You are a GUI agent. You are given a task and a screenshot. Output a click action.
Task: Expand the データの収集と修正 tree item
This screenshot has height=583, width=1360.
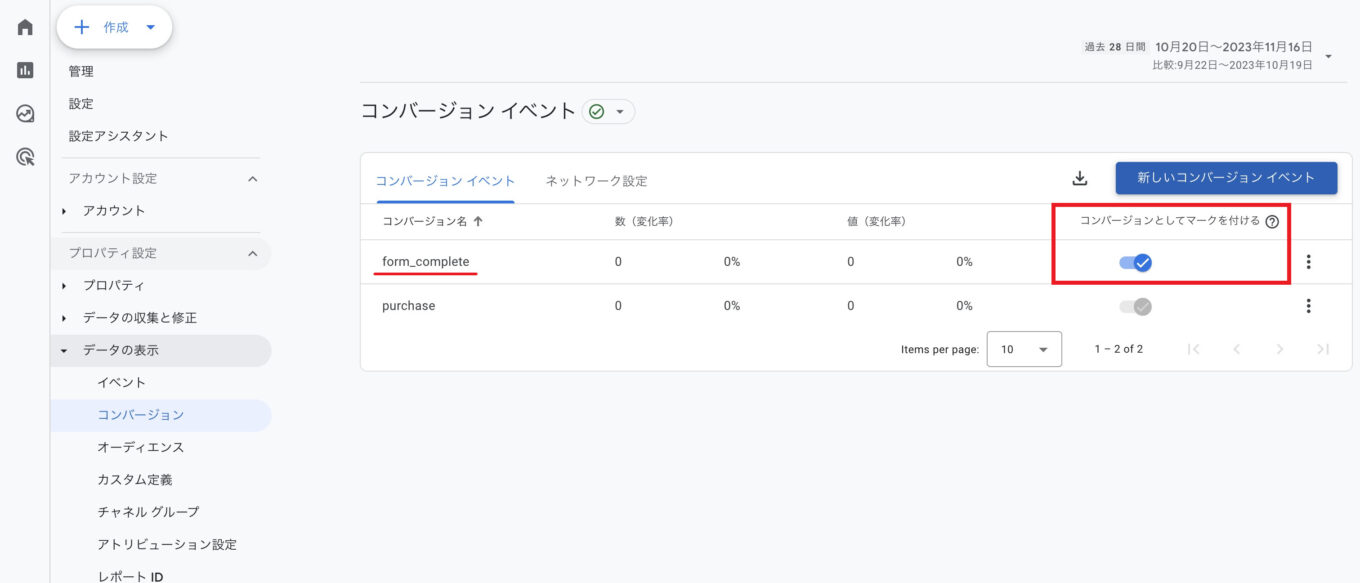pyautogui.click(x=65, y=318)
